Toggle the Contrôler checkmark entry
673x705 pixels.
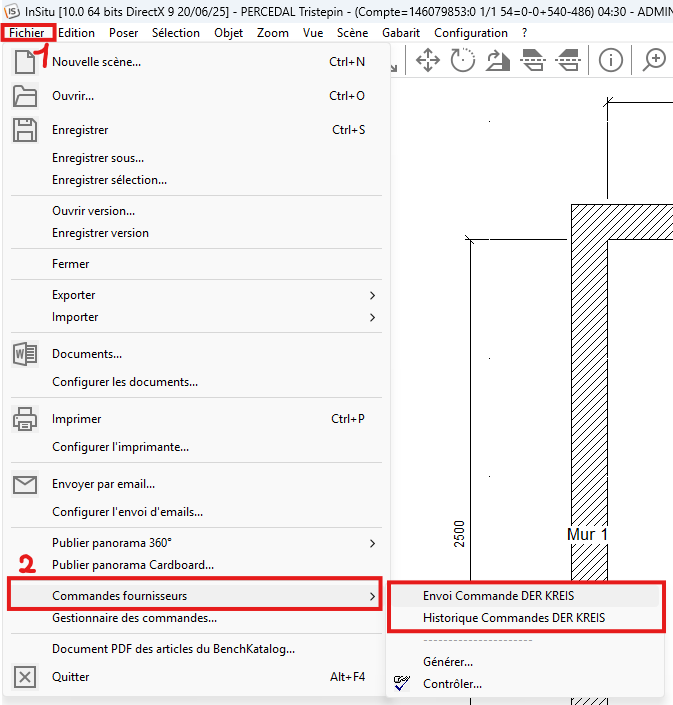[x=452, y=684]
